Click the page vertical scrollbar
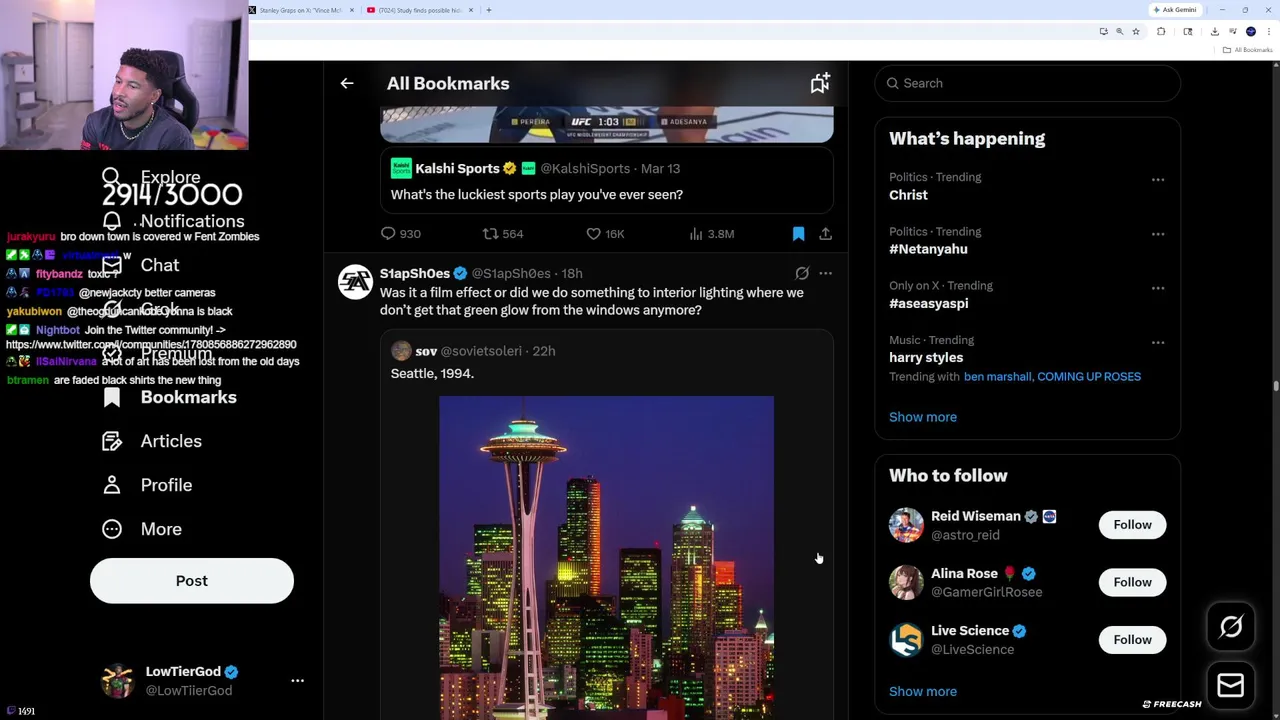The height and width of the screenshot is (720, 1280). pos(1275,388)
